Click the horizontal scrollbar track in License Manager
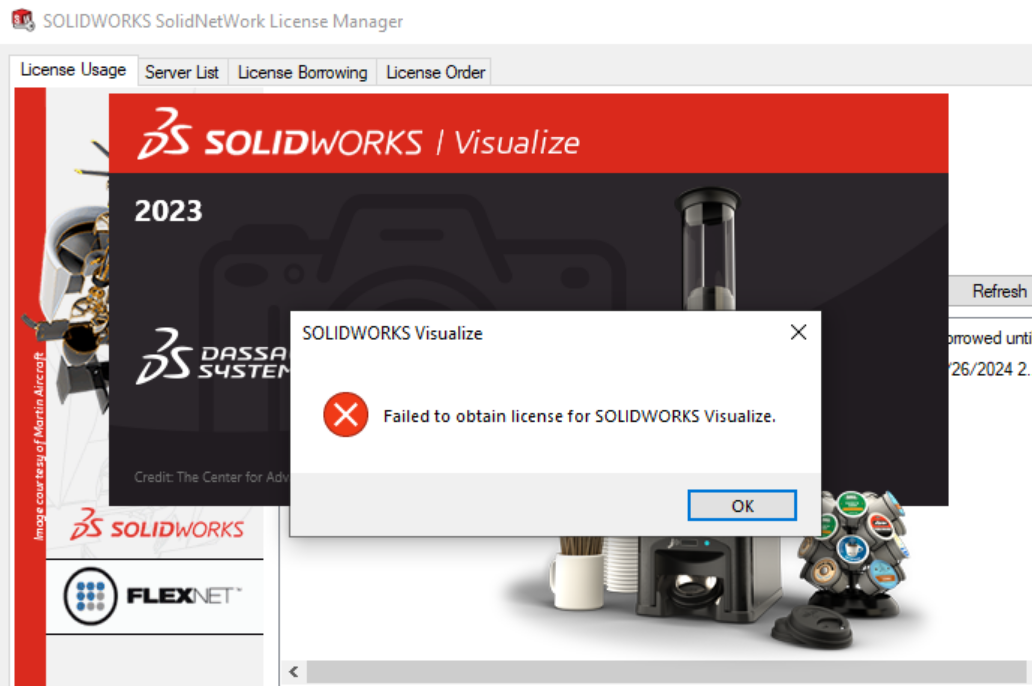 666,672
